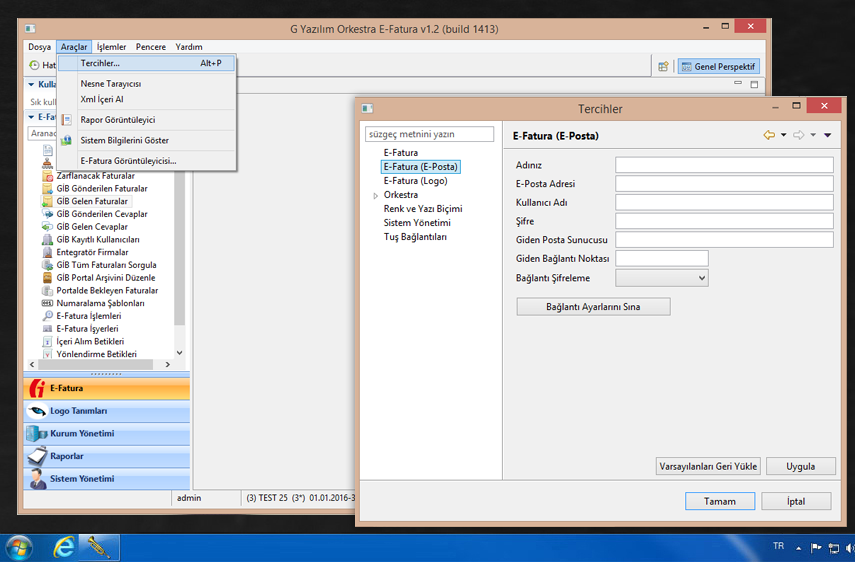The width and height of the screenshot is (855, 562).
Task: Click the GİB Gelen Faturalar icon
Action: coord(47,201)
